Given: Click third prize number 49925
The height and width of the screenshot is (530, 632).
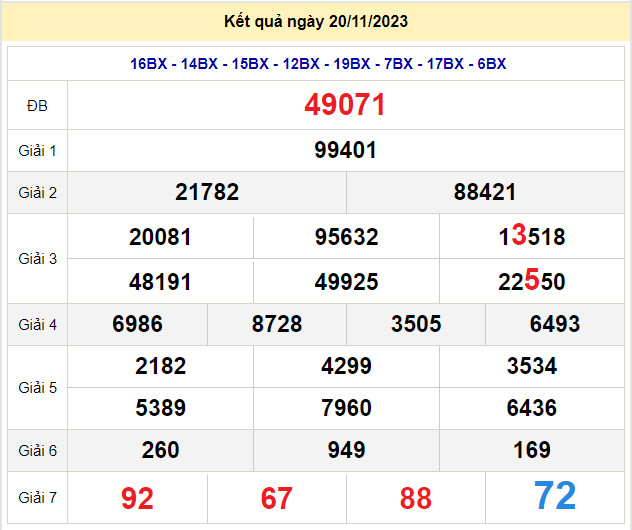Looking at the screenshot, I should [346, 281].
